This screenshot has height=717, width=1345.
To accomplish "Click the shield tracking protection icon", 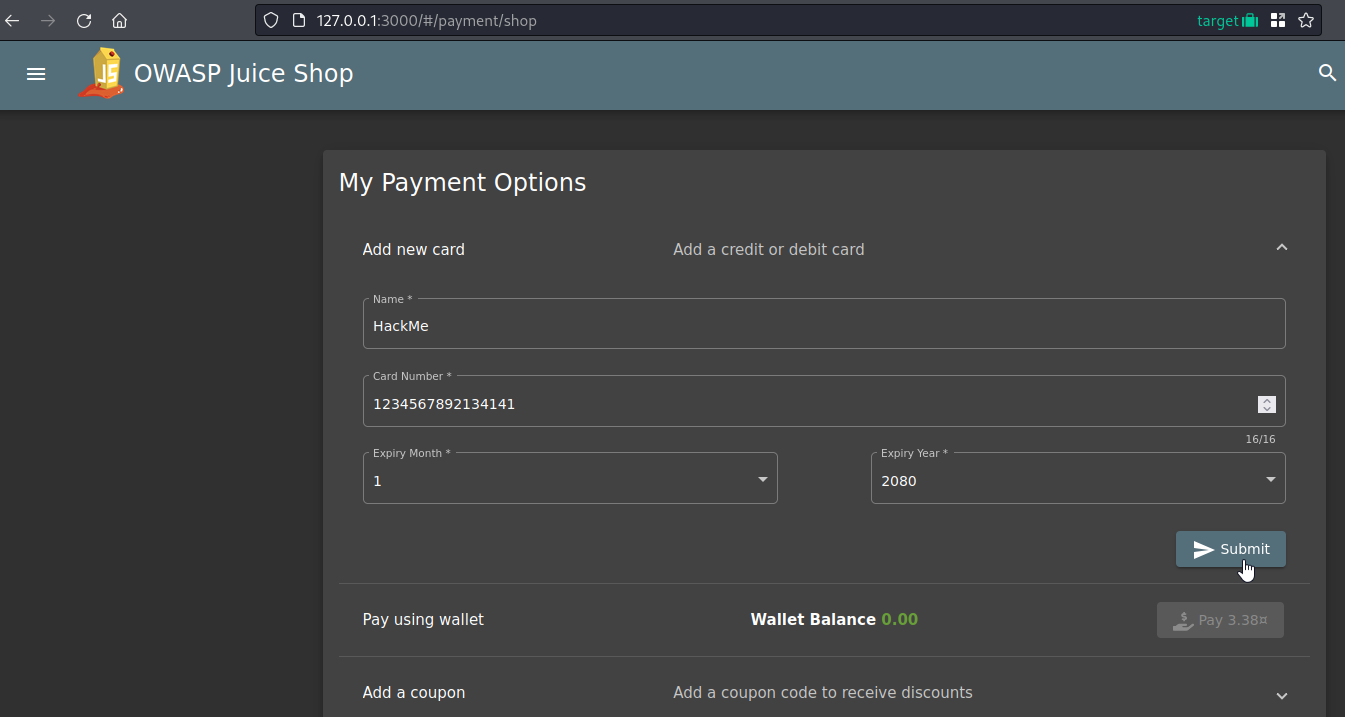I will (270, 20).
